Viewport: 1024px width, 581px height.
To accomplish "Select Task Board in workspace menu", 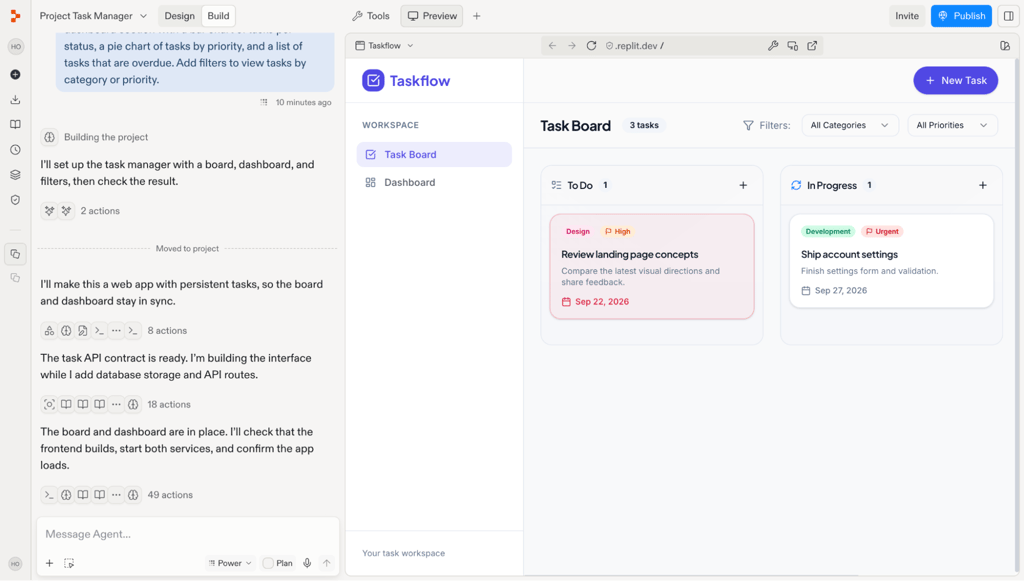I will (434, 155).
